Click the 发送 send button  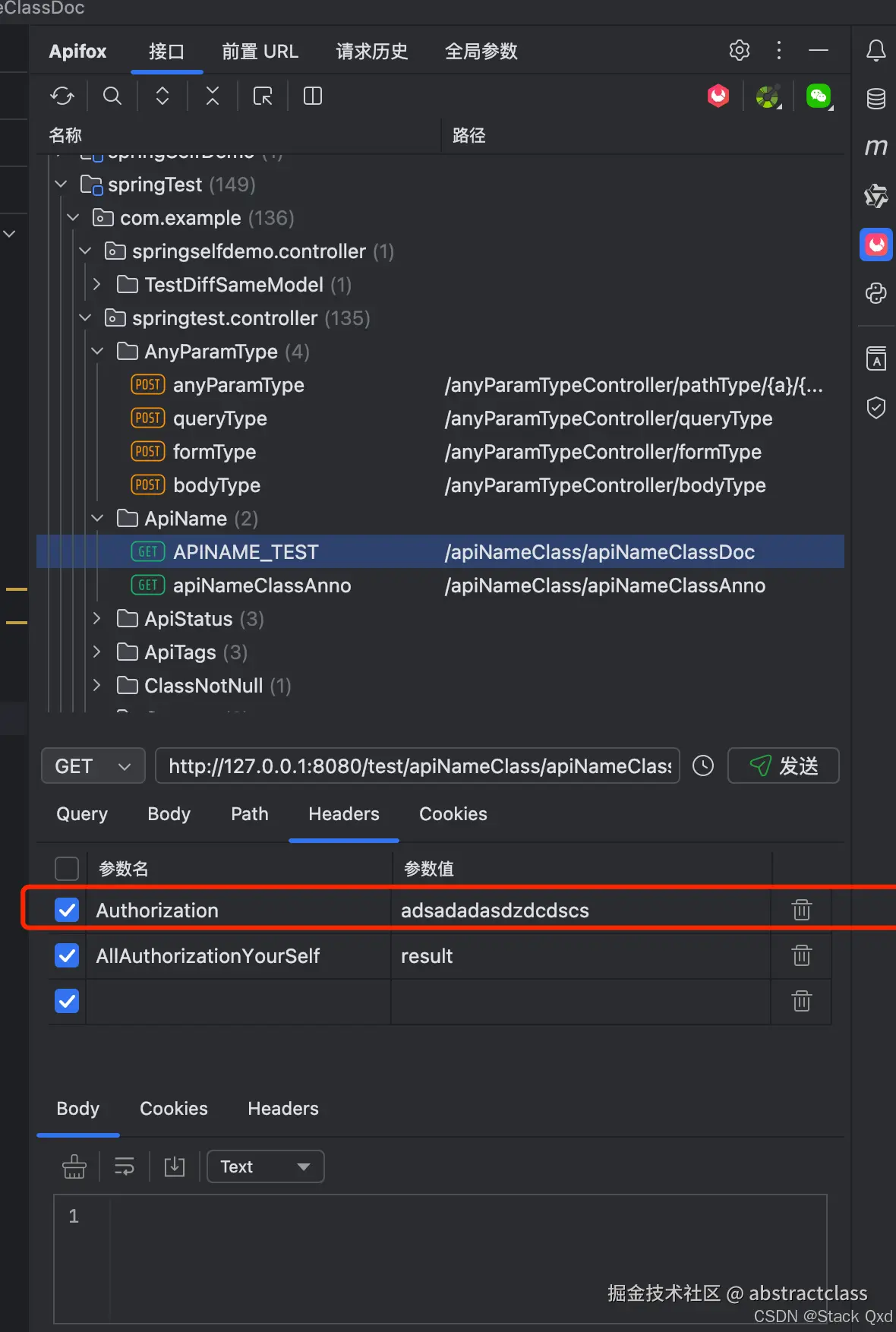click(783, 765)
